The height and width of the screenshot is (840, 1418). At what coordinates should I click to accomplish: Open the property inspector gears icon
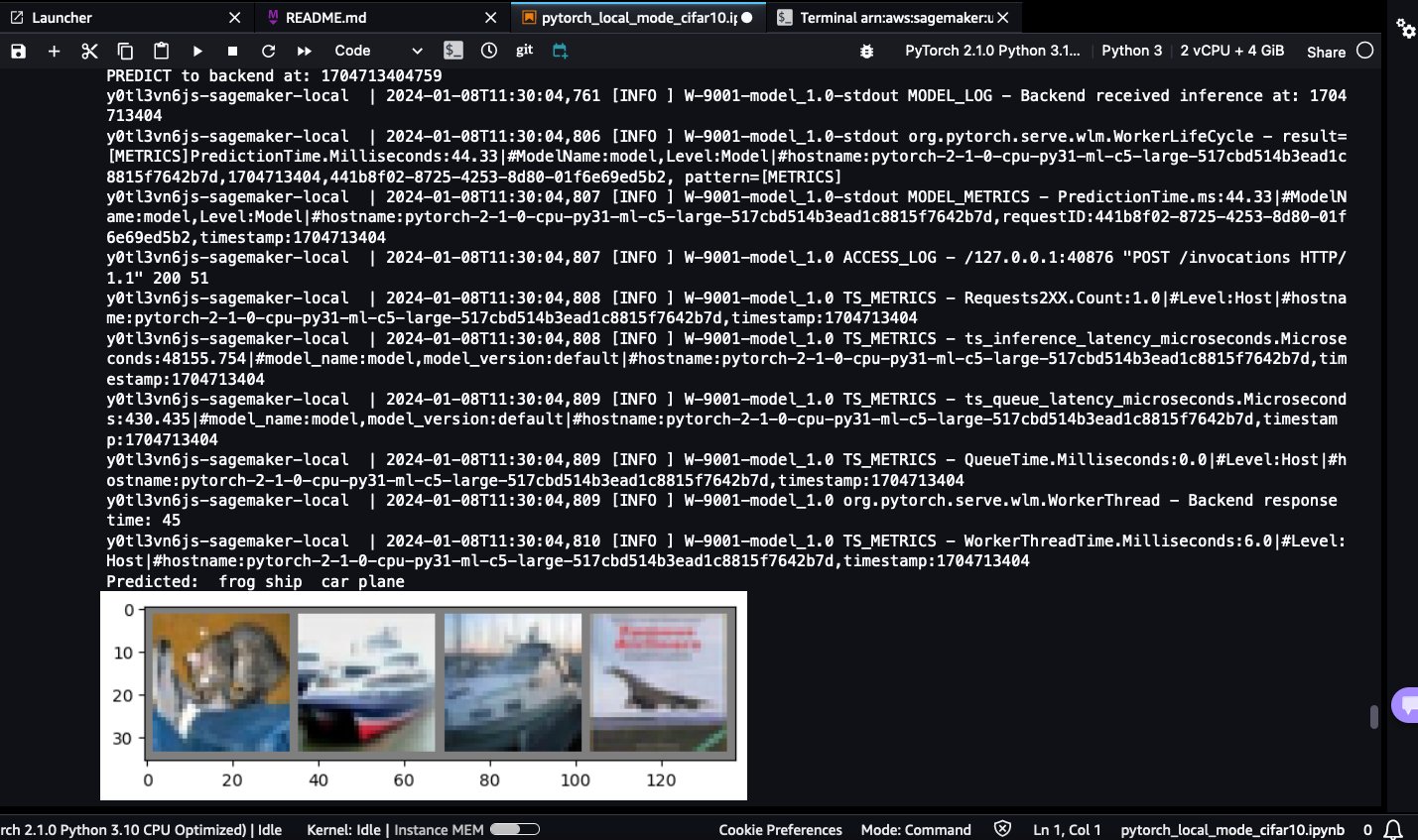(x=1406, y=28)
